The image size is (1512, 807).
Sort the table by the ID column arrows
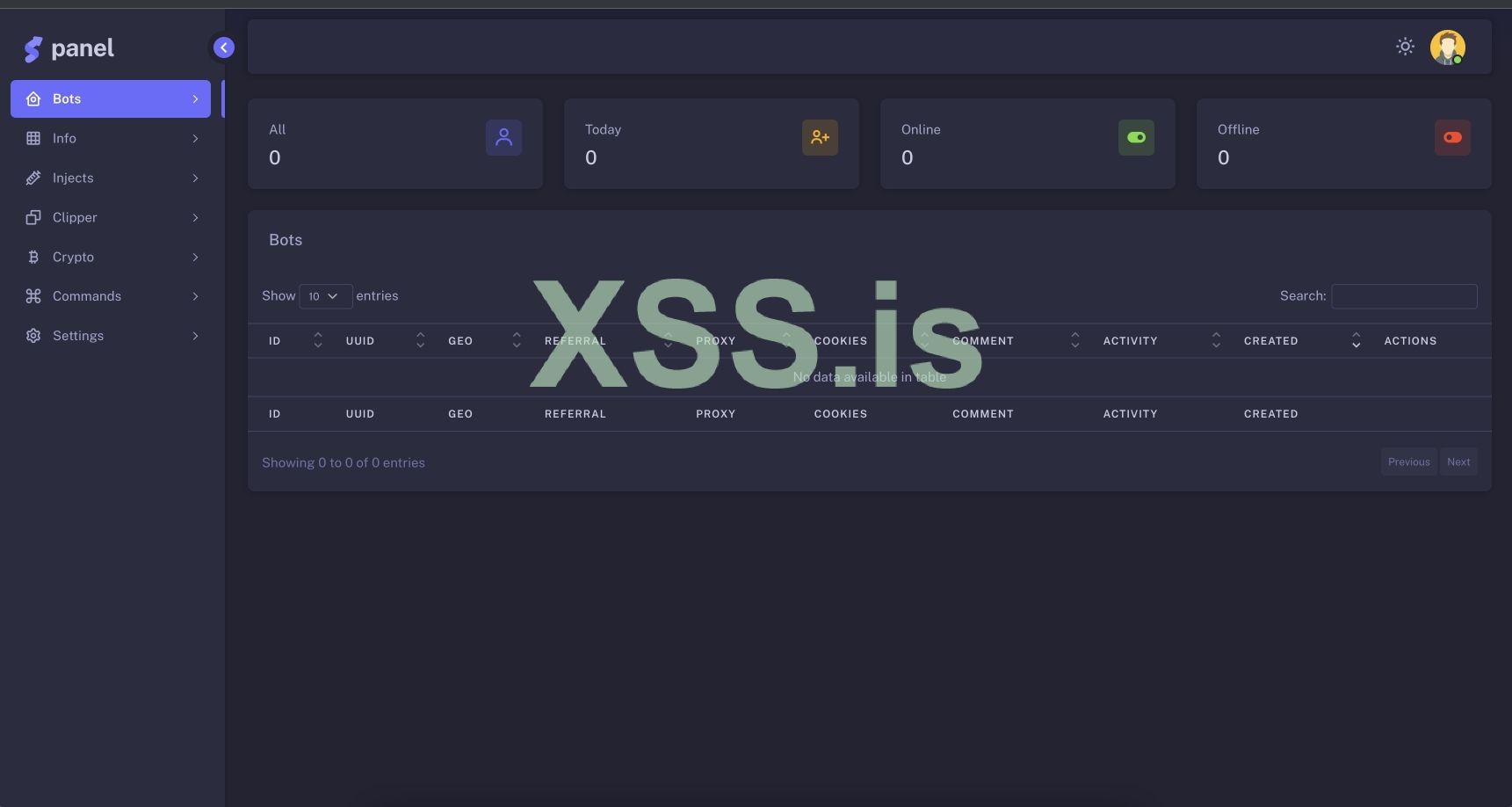[318, 340]
